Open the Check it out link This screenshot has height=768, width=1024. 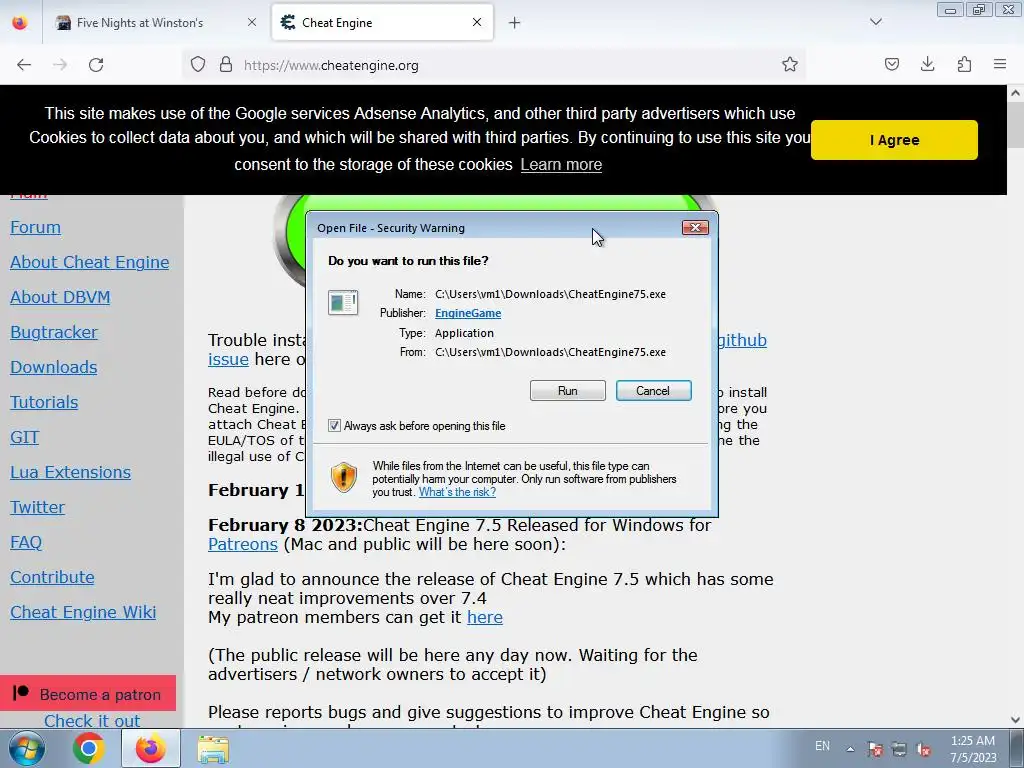click(x=92, y=721)
